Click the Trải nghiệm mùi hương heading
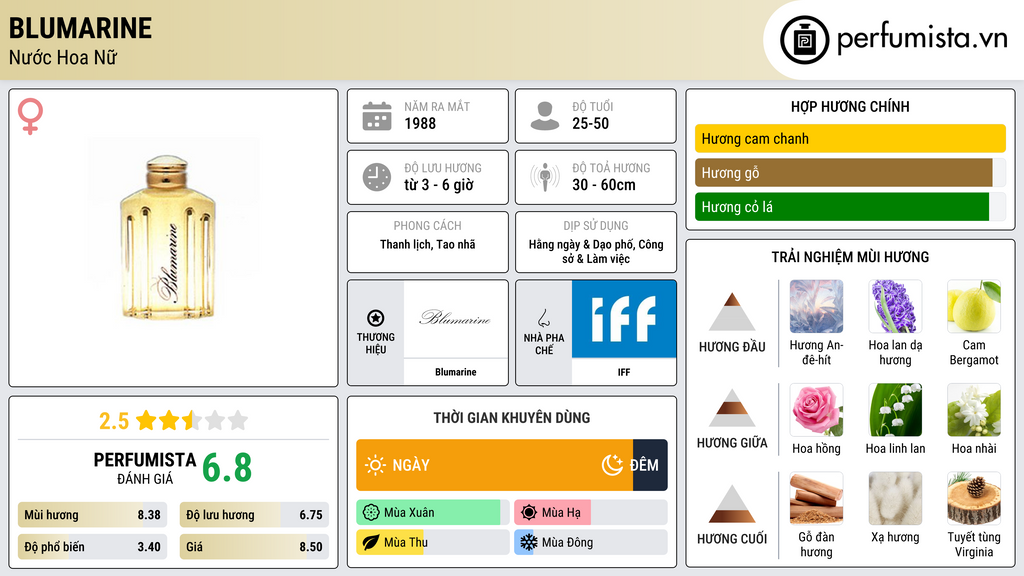Image resolution: width=1024 pixels, height=576 pixels. point(850,257)
